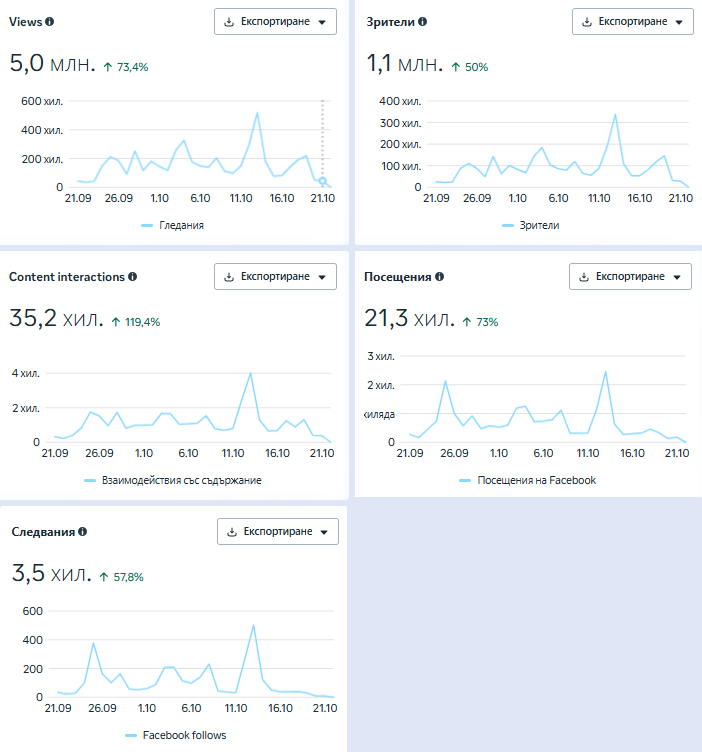Click the 119,4% growth indicator
The height and width of the screenshot is (752, 702).
(x=136, y=322)
